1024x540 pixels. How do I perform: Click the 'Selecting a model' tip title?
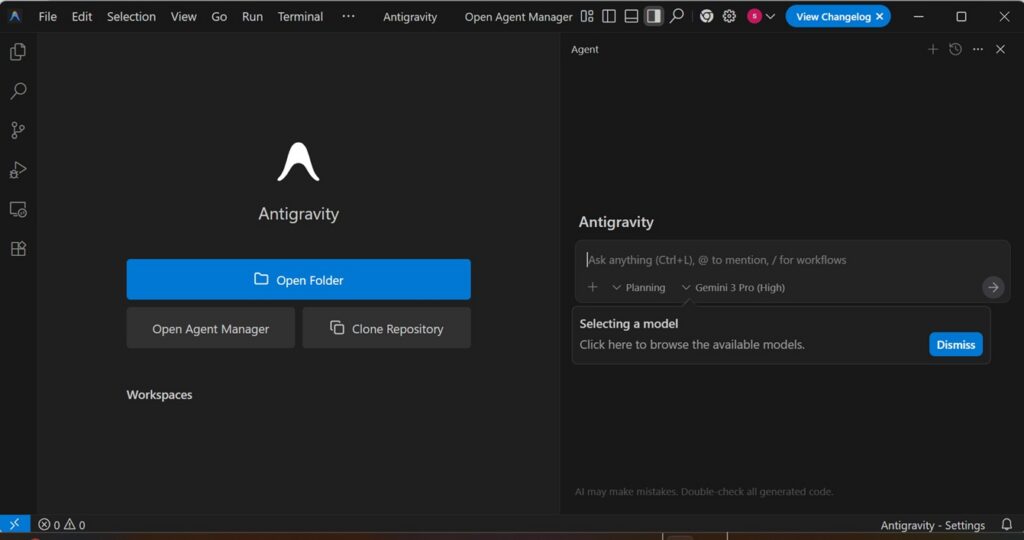click(x=628, y=323)
